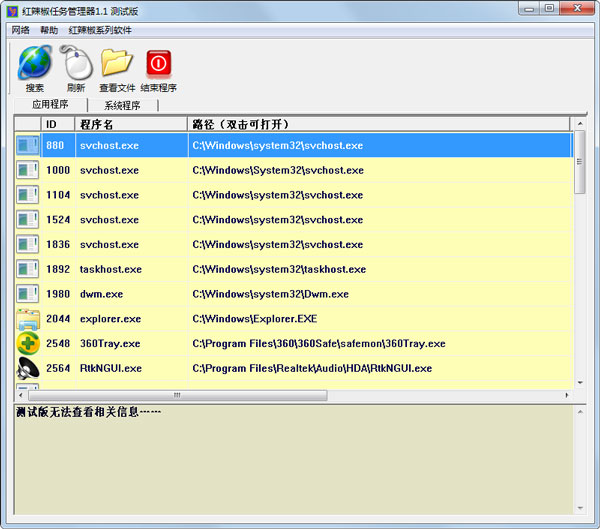600x529 pixels.
Task: Select the taskhost.exe program name
Action: pos(111,269)
